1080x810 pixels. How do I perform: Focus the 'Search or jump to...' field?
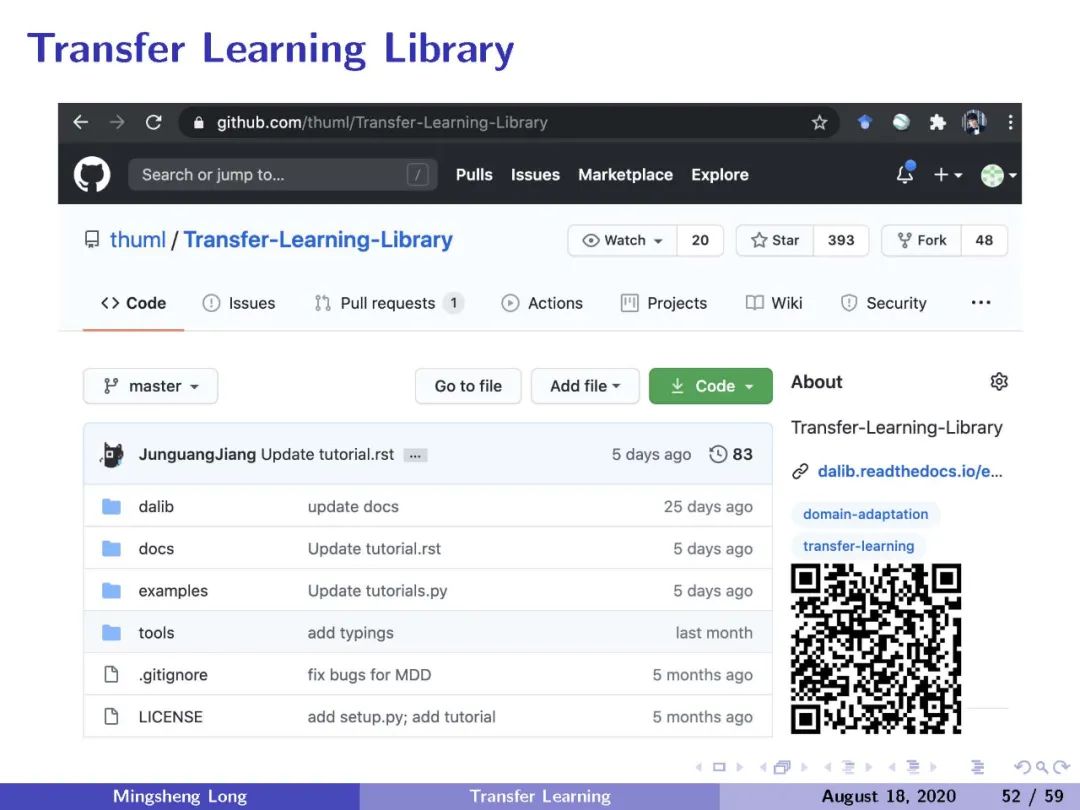click(282, 175)
